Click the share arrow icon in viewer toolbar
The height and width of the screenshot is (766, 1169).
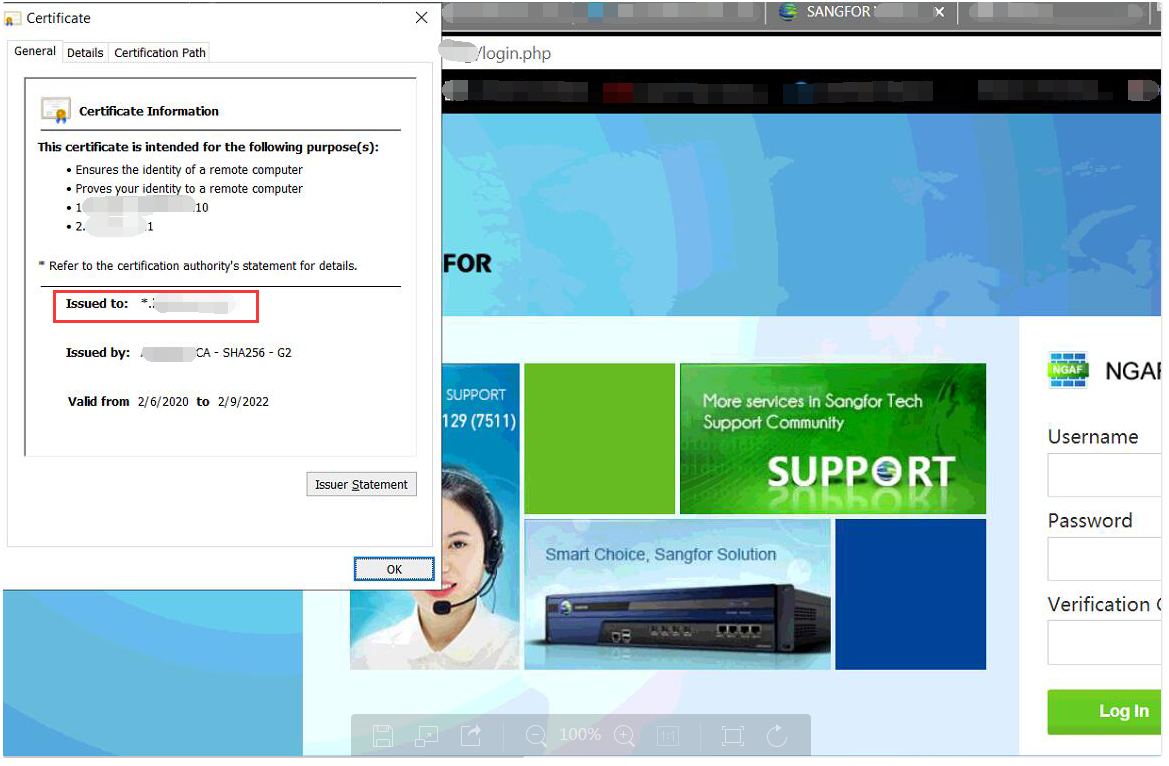471,737
